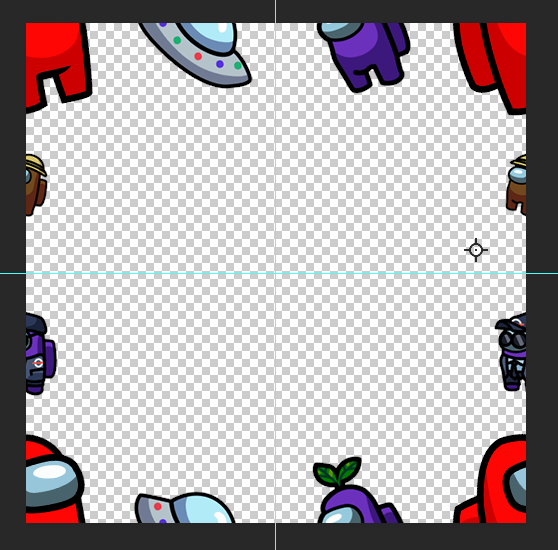Click the purple crewmate body at bottom
This screenshot has height=550, width=558.
[x=359, y=503]
